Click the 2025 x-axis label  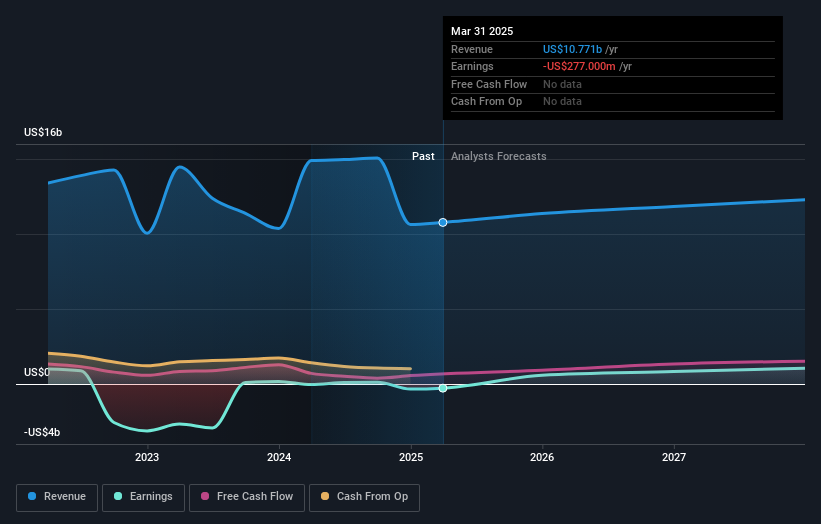tap(411, 458)
